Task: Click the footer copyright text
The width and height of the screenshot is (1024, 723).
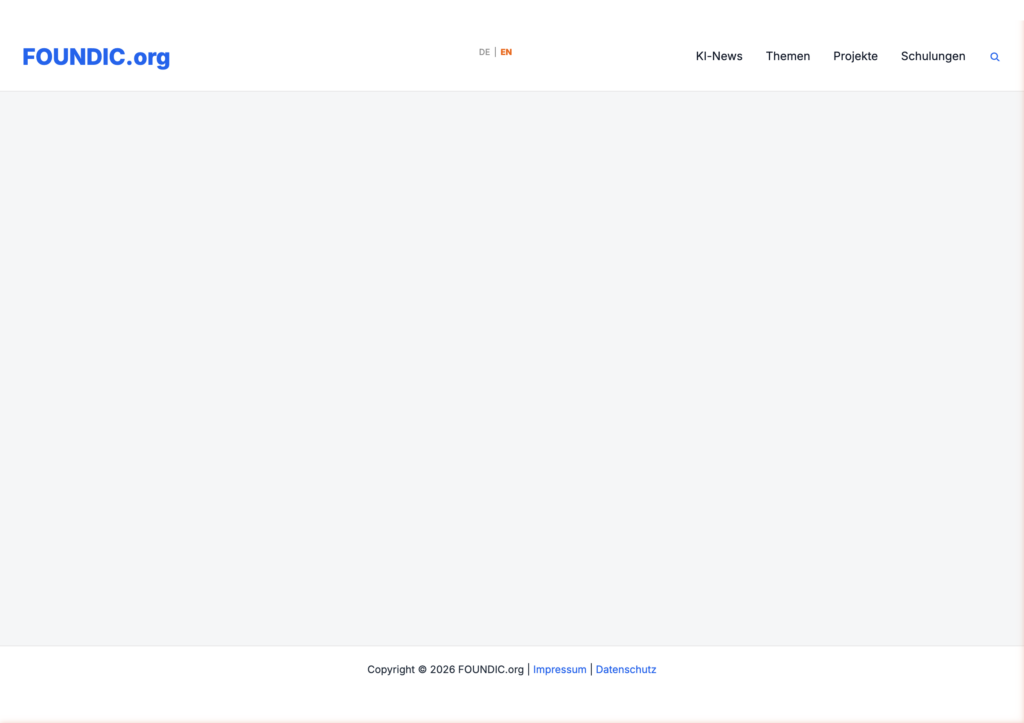Action: point(445,670)
